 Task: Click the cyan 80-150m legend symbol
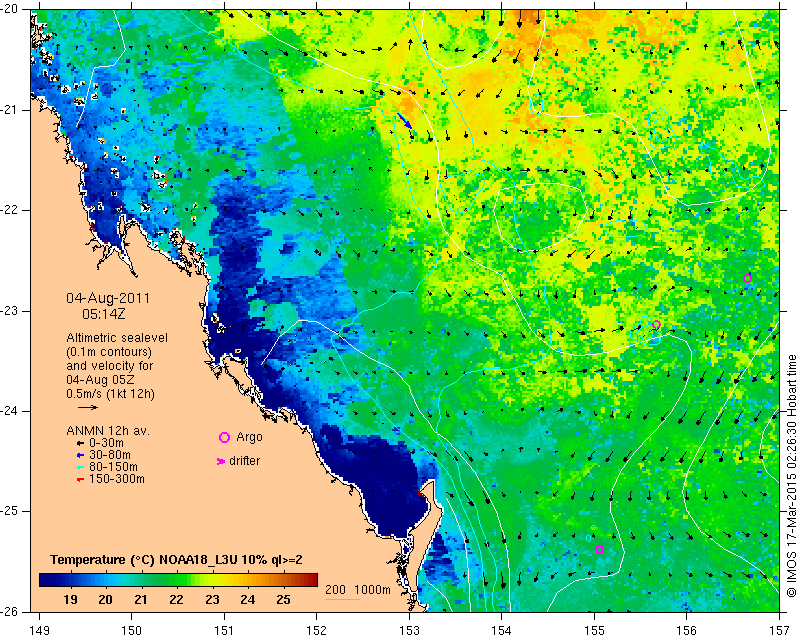(x=80, y=467)
